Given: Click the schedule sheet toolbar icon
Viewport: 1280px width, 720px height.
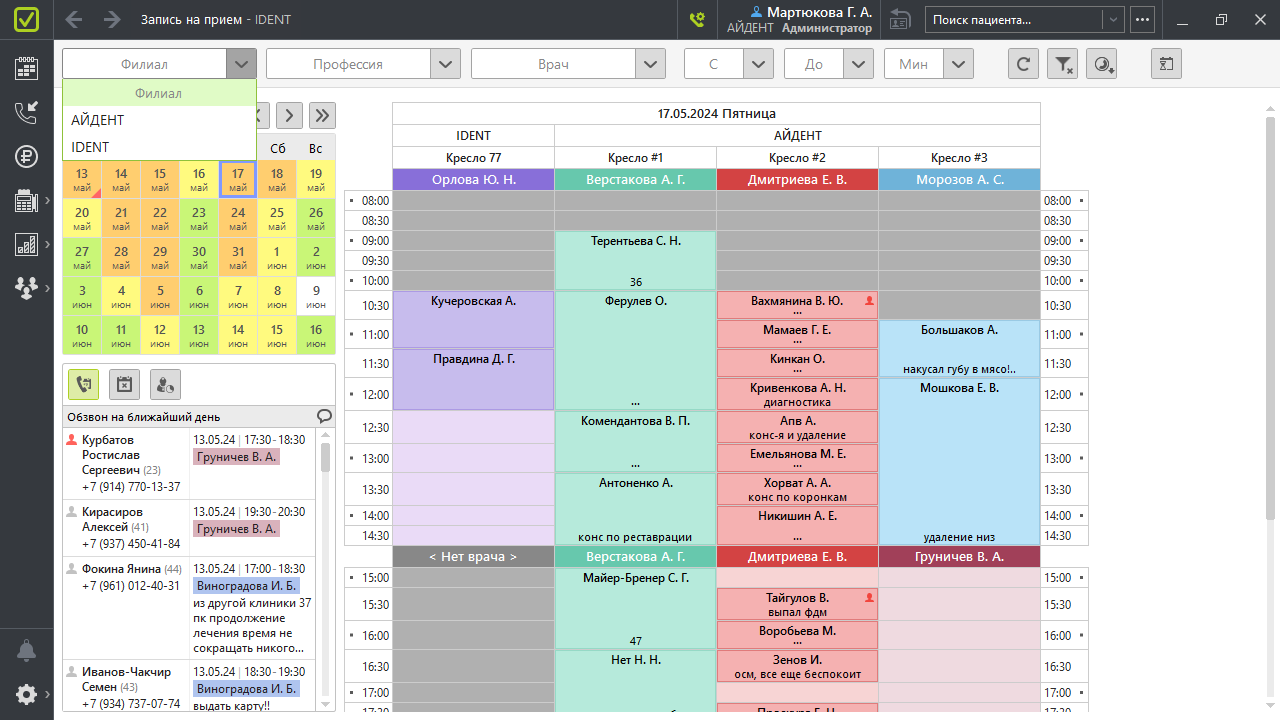Looking at the screenshot, I should [1166, 64].
